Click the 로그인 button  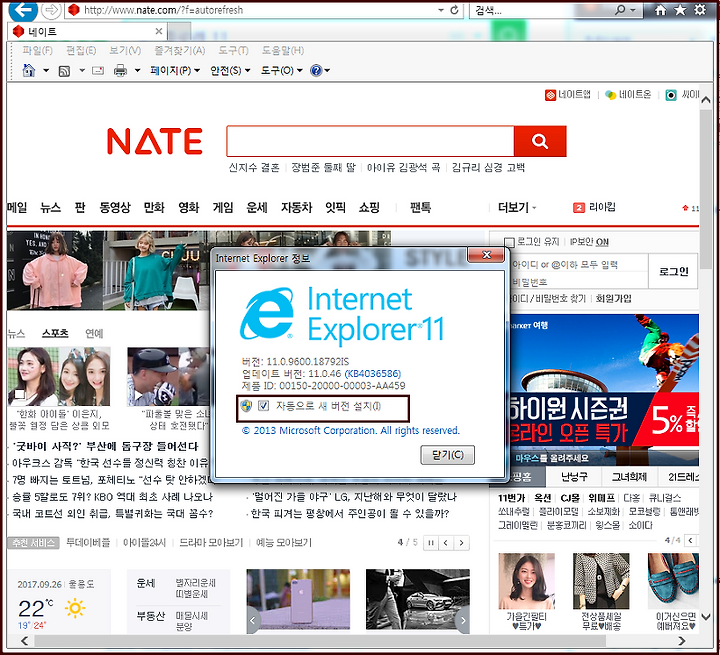[x=674, y=271]
